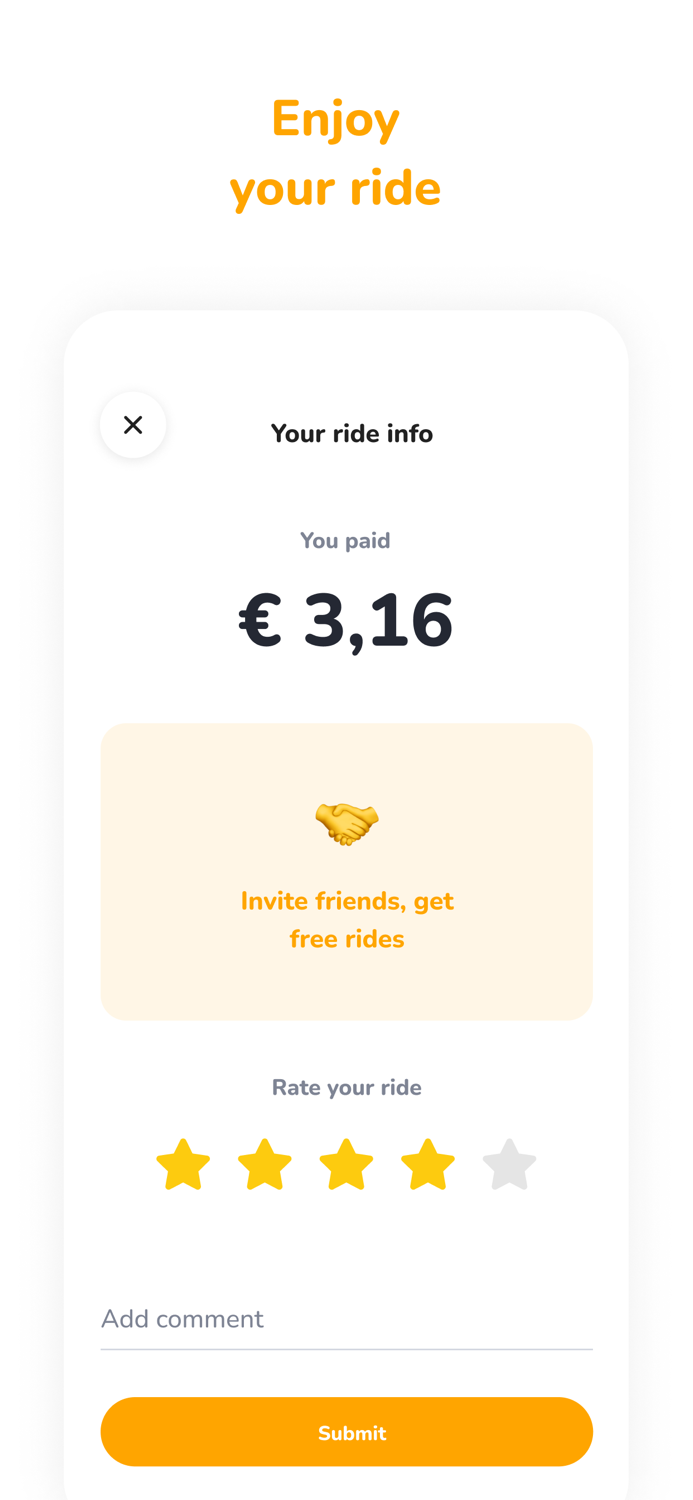The height and width of the screenshot is (1500, 693).
Task: Tap the handshake emoji icon
Action: [347, 818]
